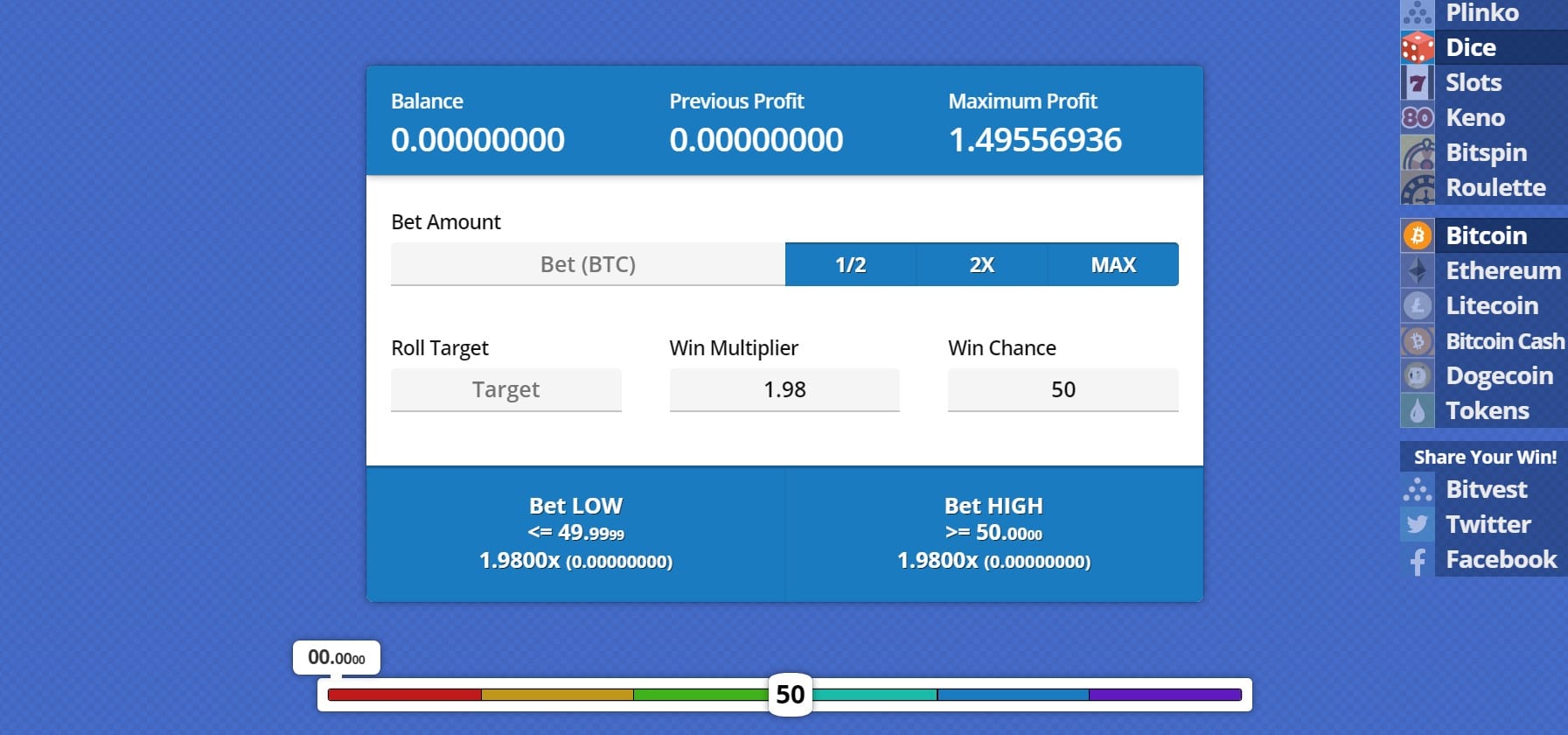
Task: Grab the slider handle showing 50
Action: point(791,695)
